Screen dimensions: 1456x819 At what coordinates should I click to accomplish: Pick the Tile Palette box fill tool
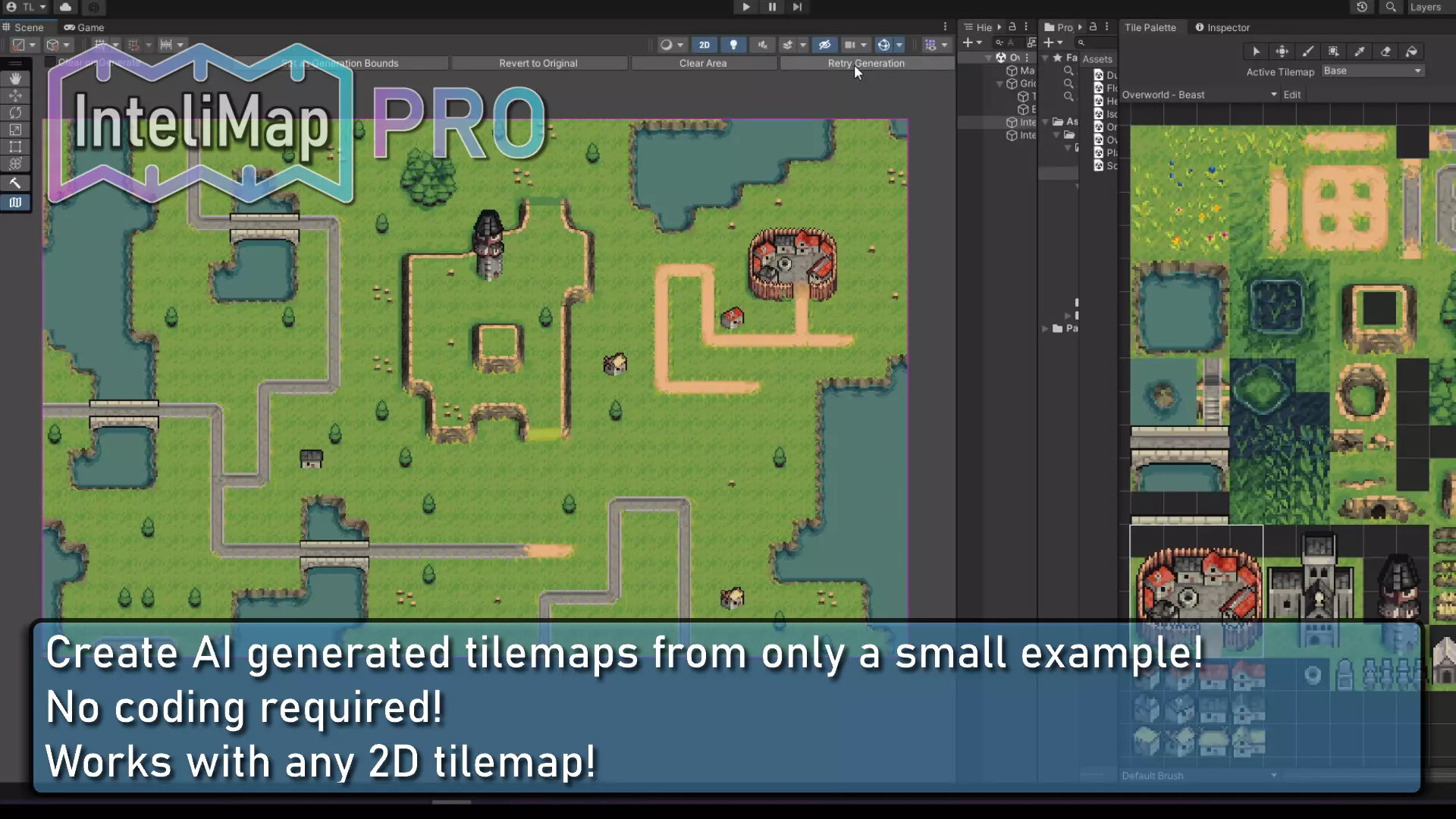(1334, 52)
